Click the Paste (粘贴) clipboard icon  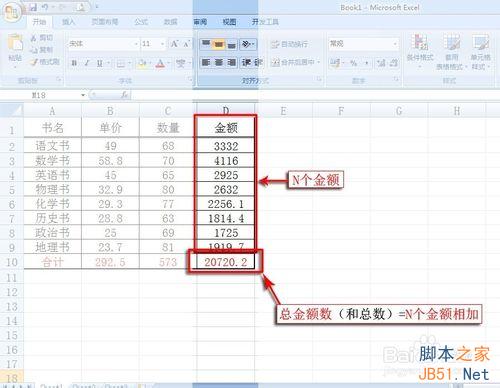[15, 43]
